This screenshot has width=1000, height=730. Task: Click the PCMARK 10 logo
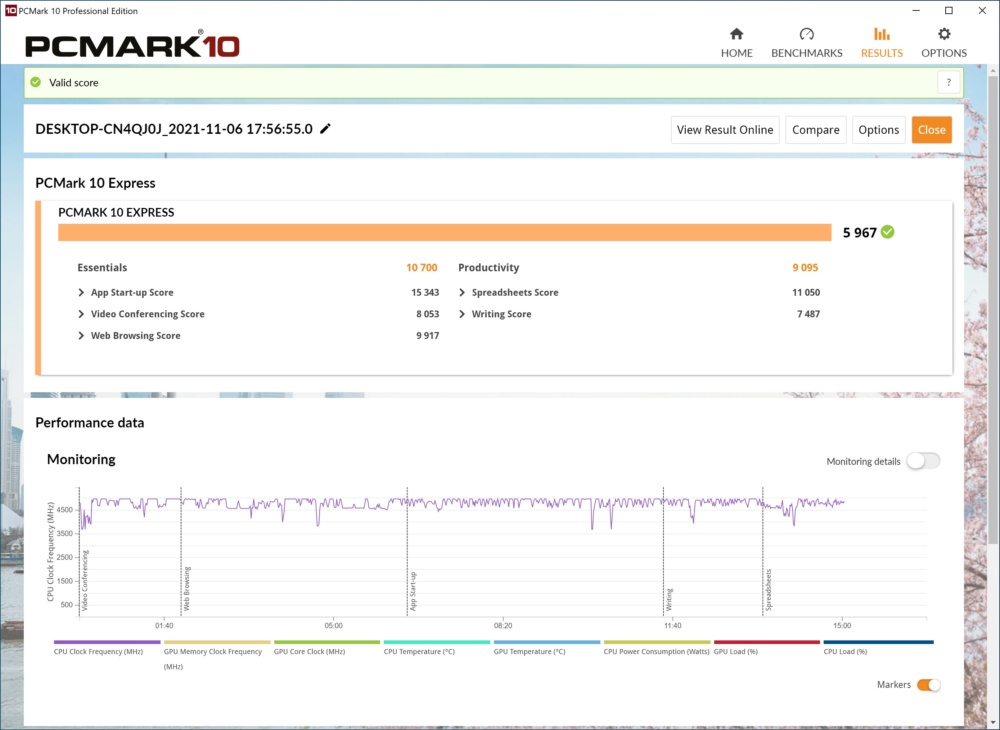[132, 45]
